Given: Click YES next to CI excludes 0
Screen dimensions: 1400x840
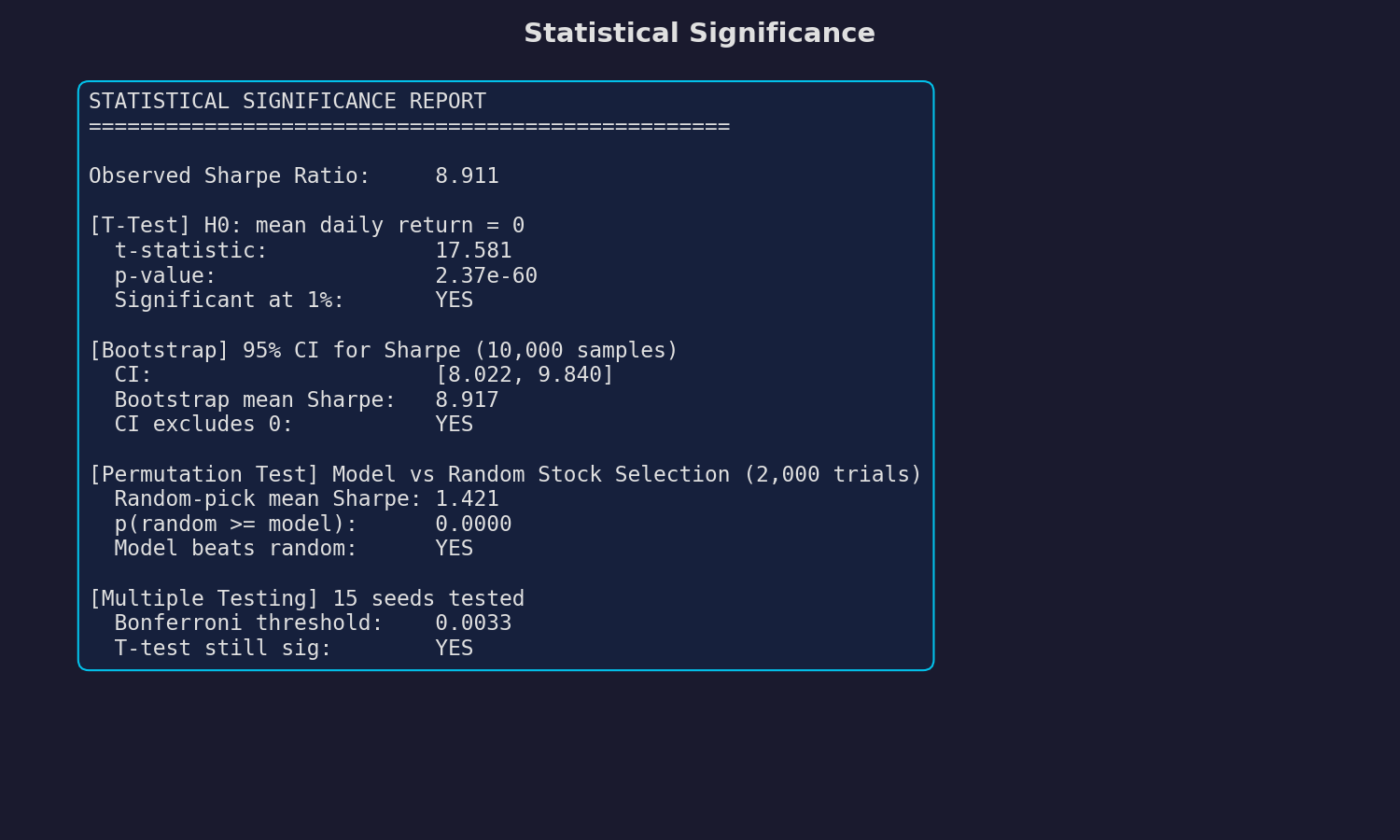Looking at the screenshot, I should [x=454, y=424].
